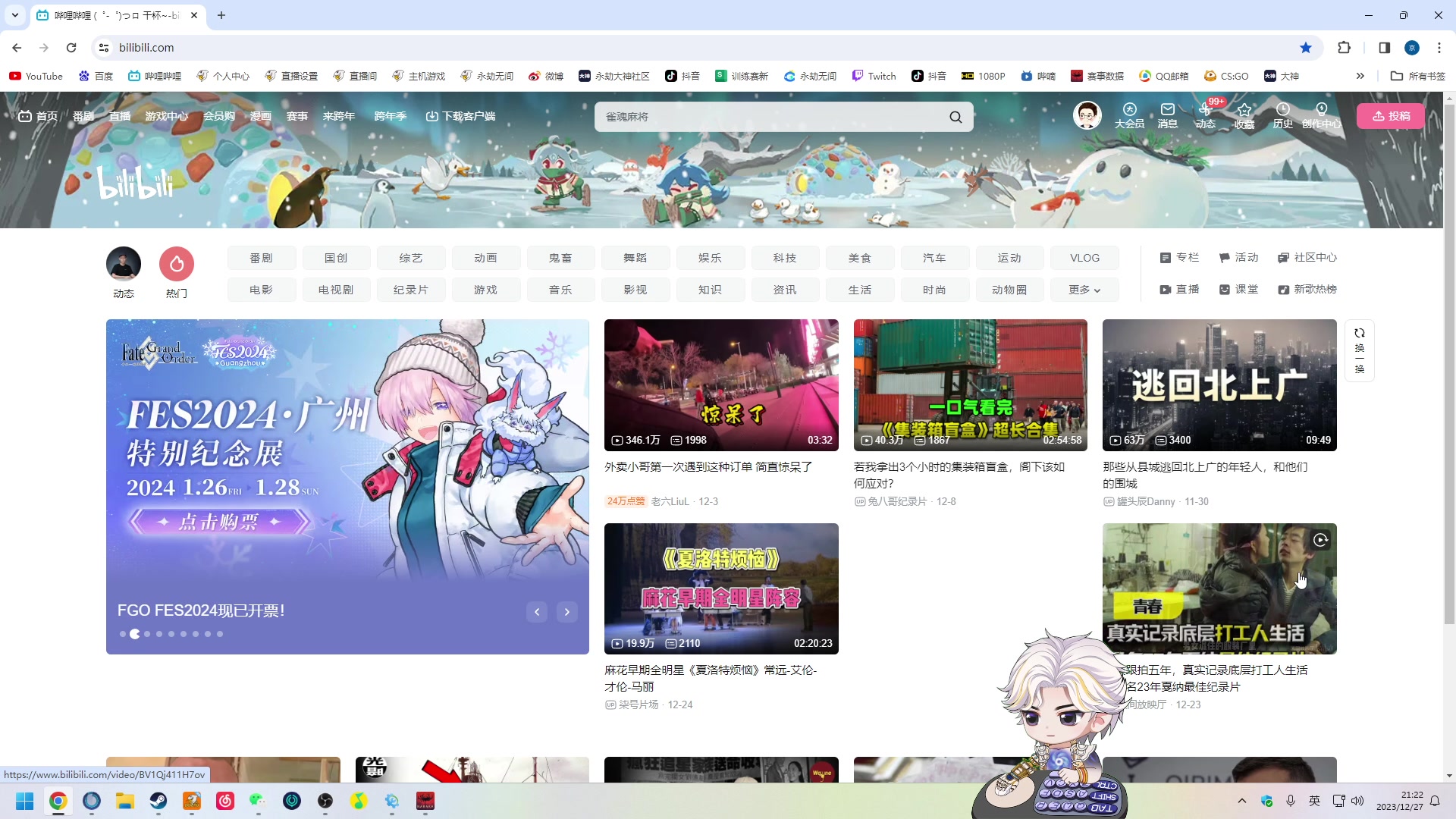Open the 消息 messages icon
The height and width of the screenshot is (819, 1456).
pyautogui.click(x=1167, y=110)
